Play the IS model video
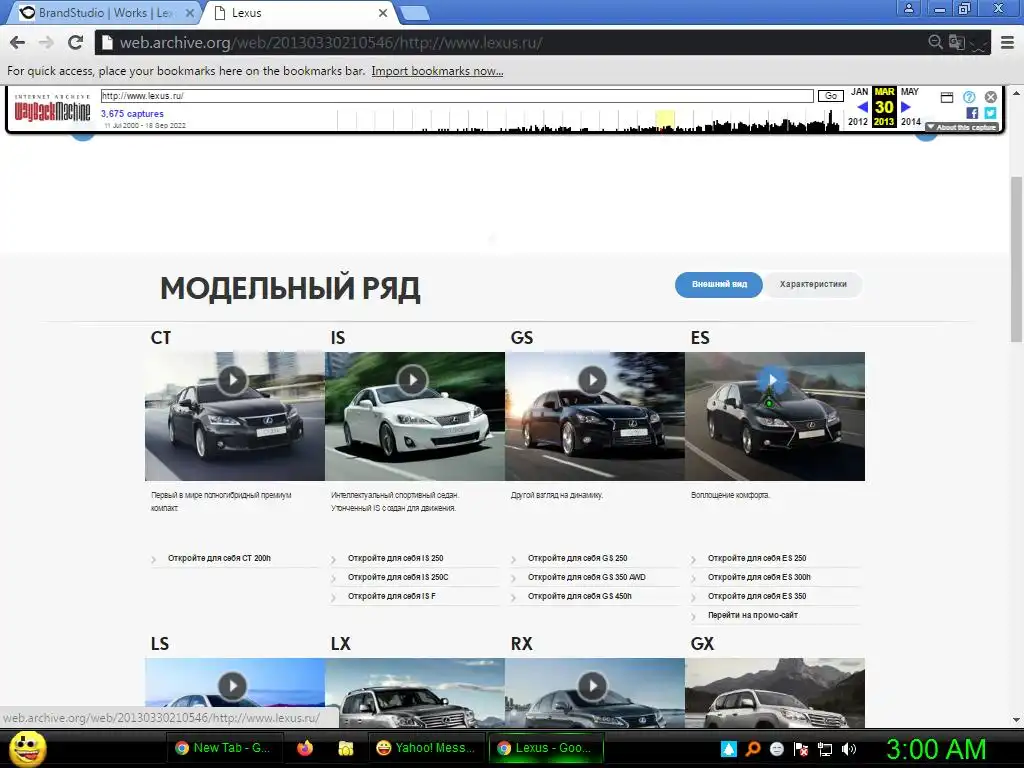 click(413, 380)
